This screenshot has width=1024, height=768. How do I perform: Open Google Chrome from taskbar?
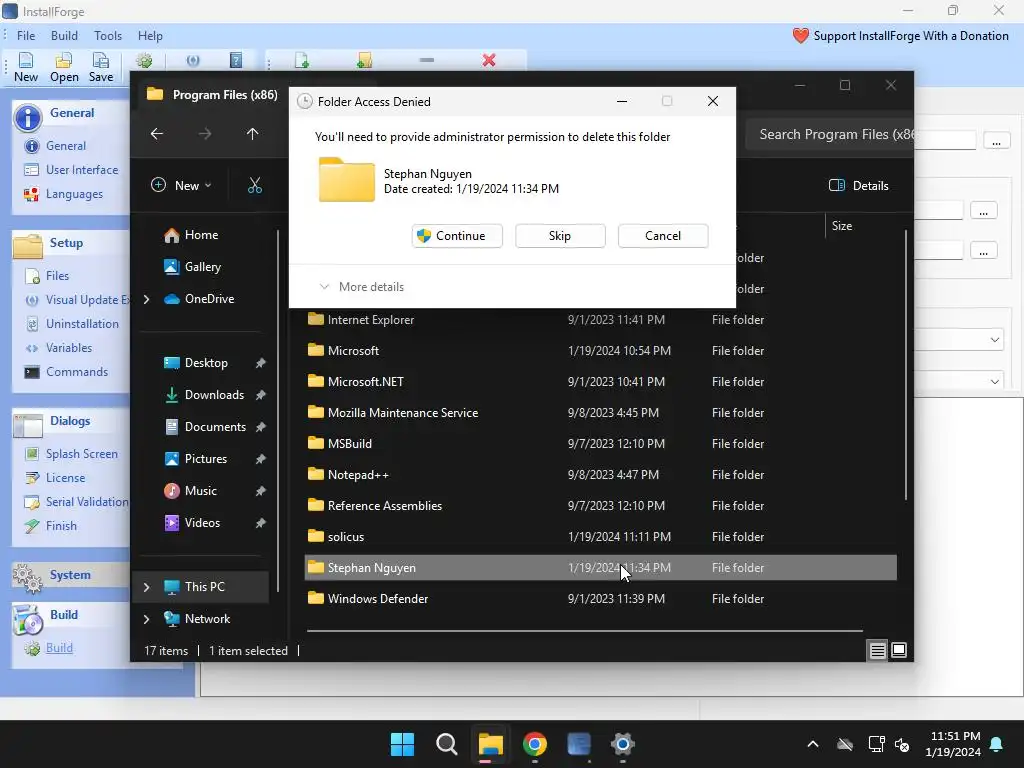click(x=535, y=744)
